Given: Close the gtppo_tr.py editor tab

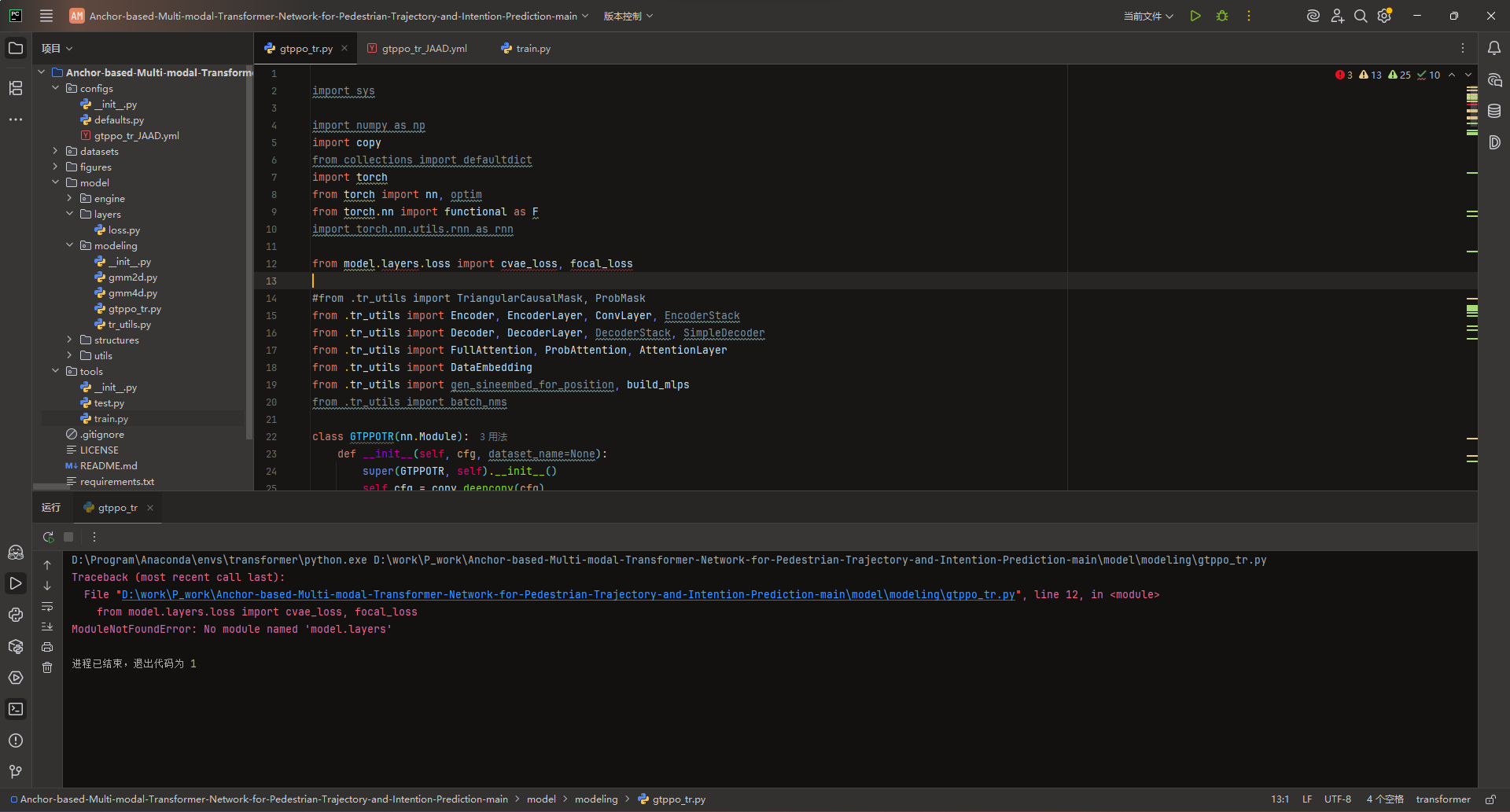Looking at the screenshot, I should point(344,48).
